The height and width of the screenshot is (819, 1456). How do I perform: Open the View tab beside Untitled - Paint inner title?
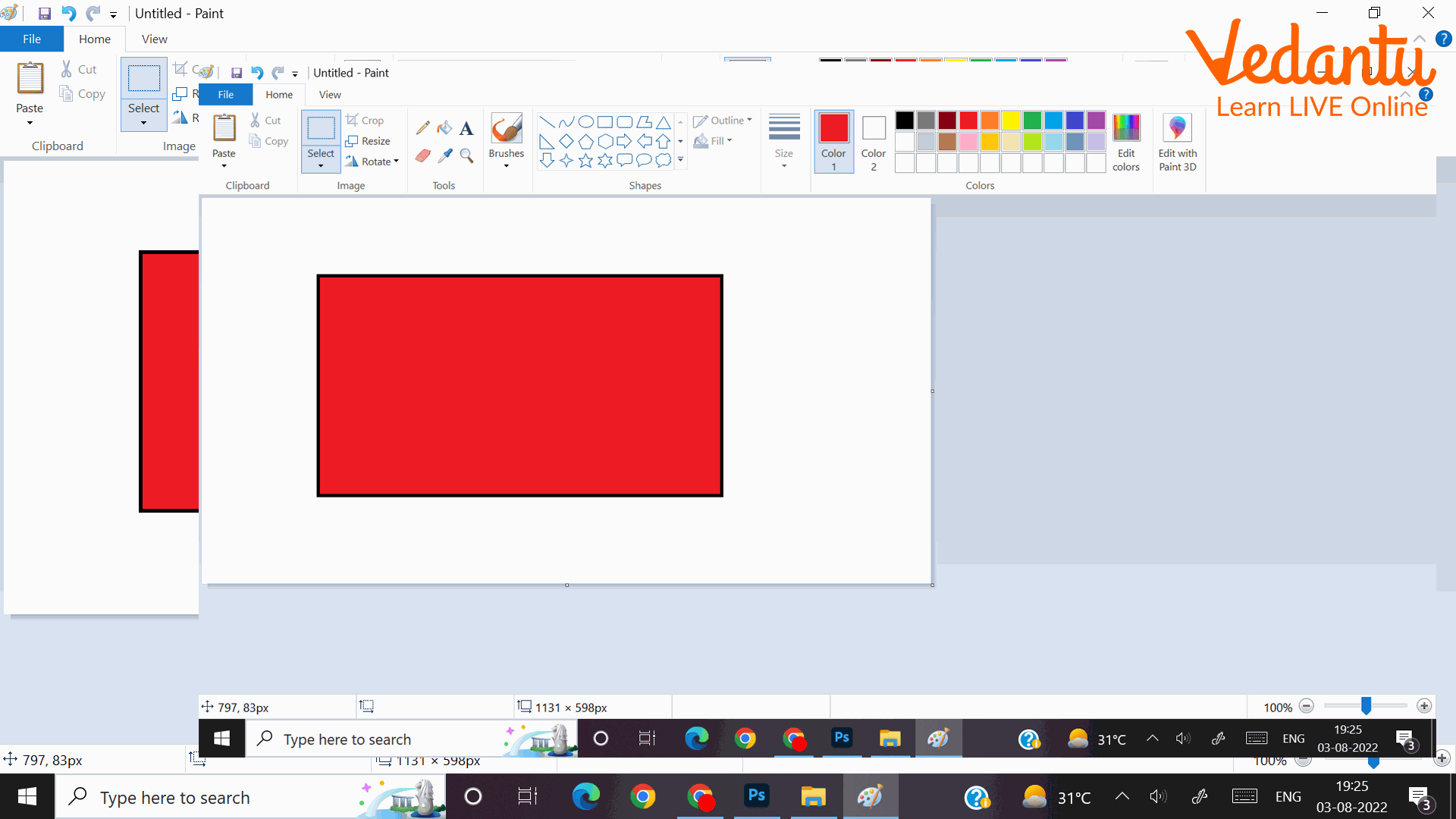(330, 95)
